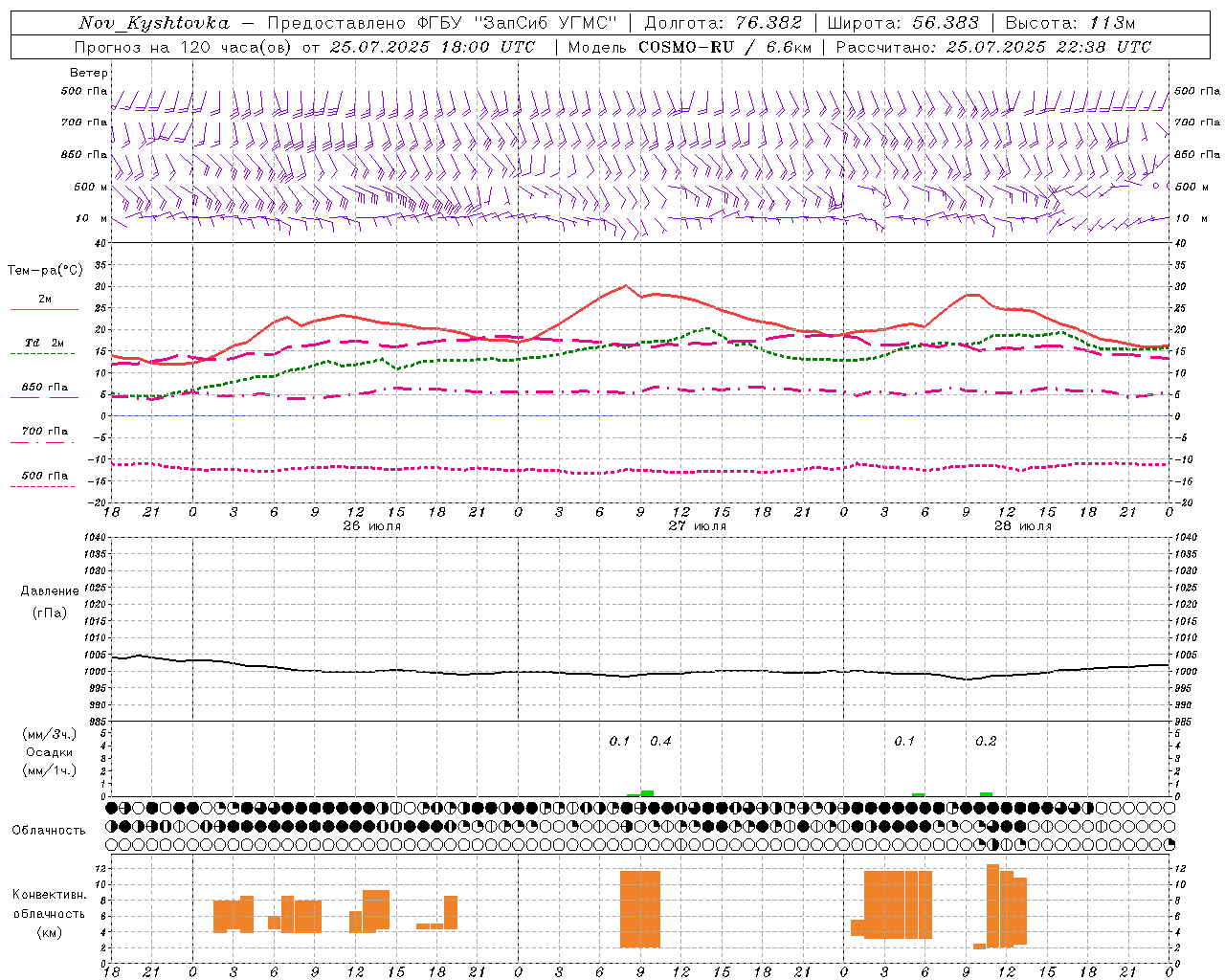
Task: Click the '850 гПа' temperature legend entry
Action: (45, 388)
